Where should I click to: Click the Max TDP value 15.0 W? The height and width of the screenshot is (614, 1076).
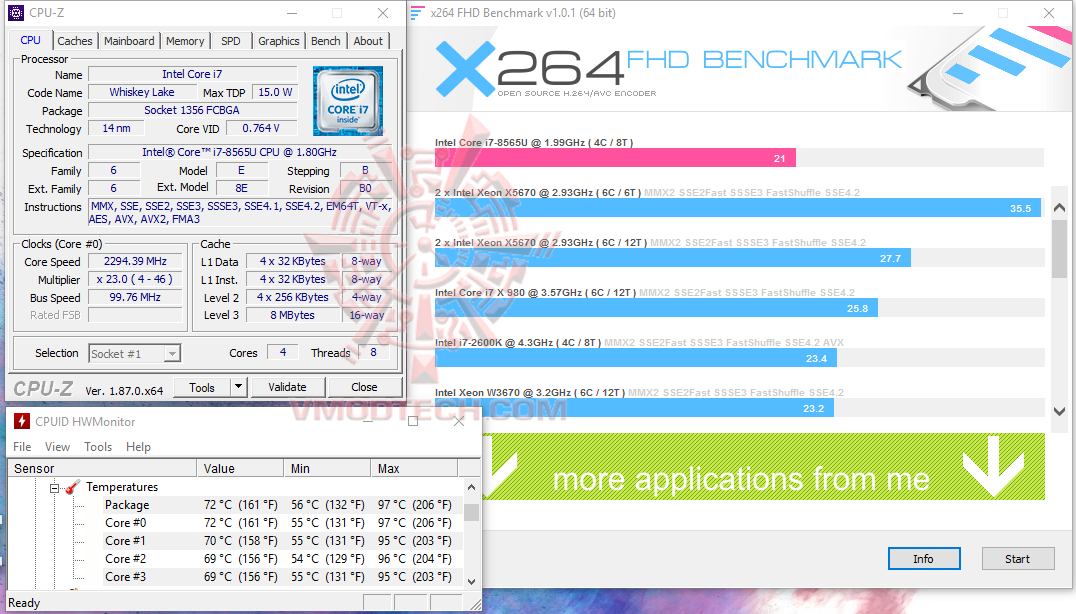(x=275, y=92)
